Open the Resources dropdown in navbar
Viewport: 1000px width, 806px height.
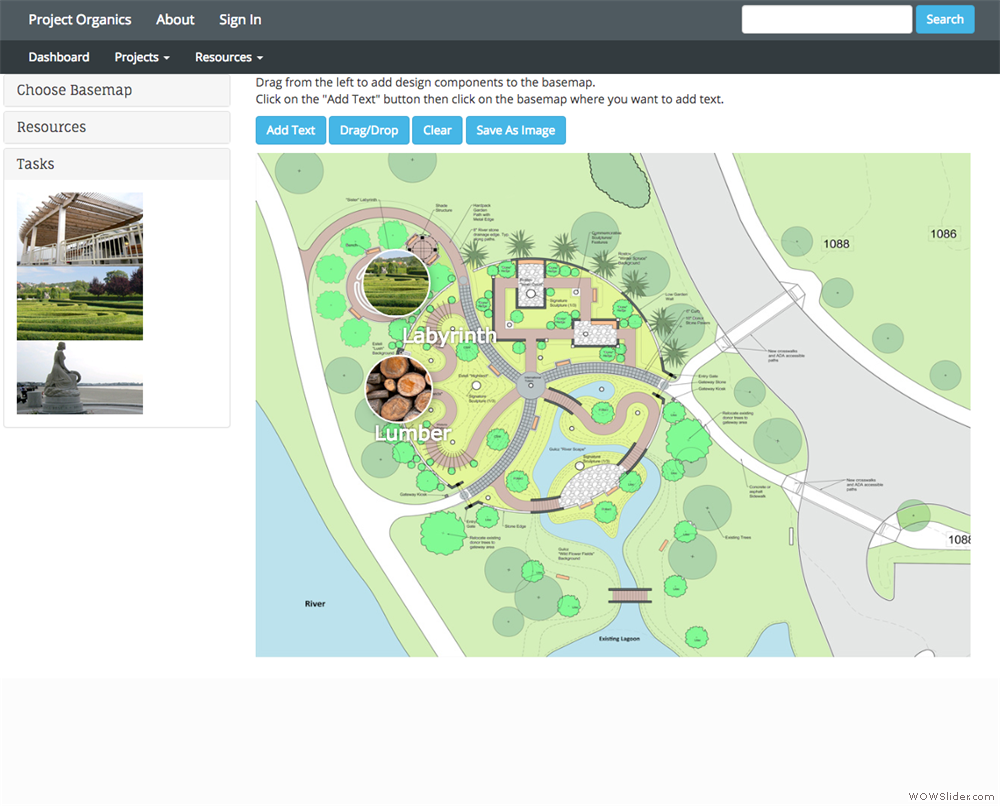228,57
